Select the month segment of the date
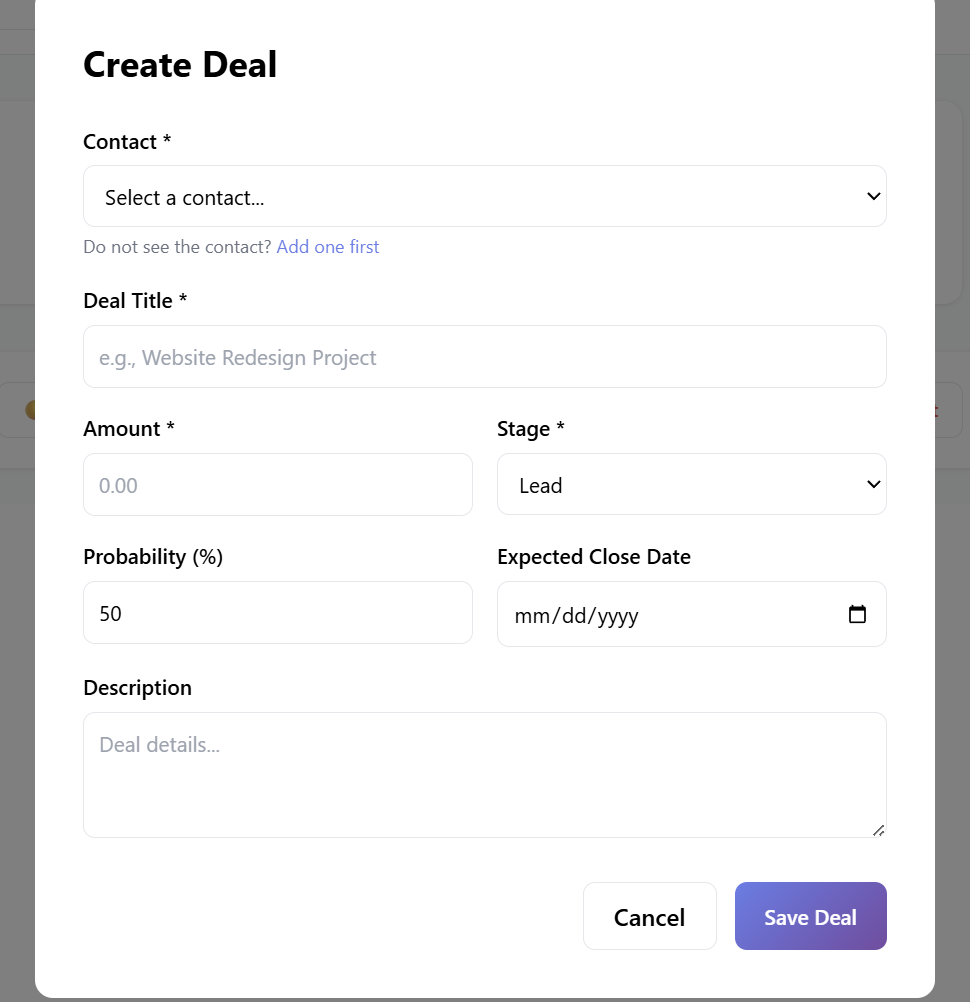970x1002 pixels. pyautogui.click(x=530, y=615)
